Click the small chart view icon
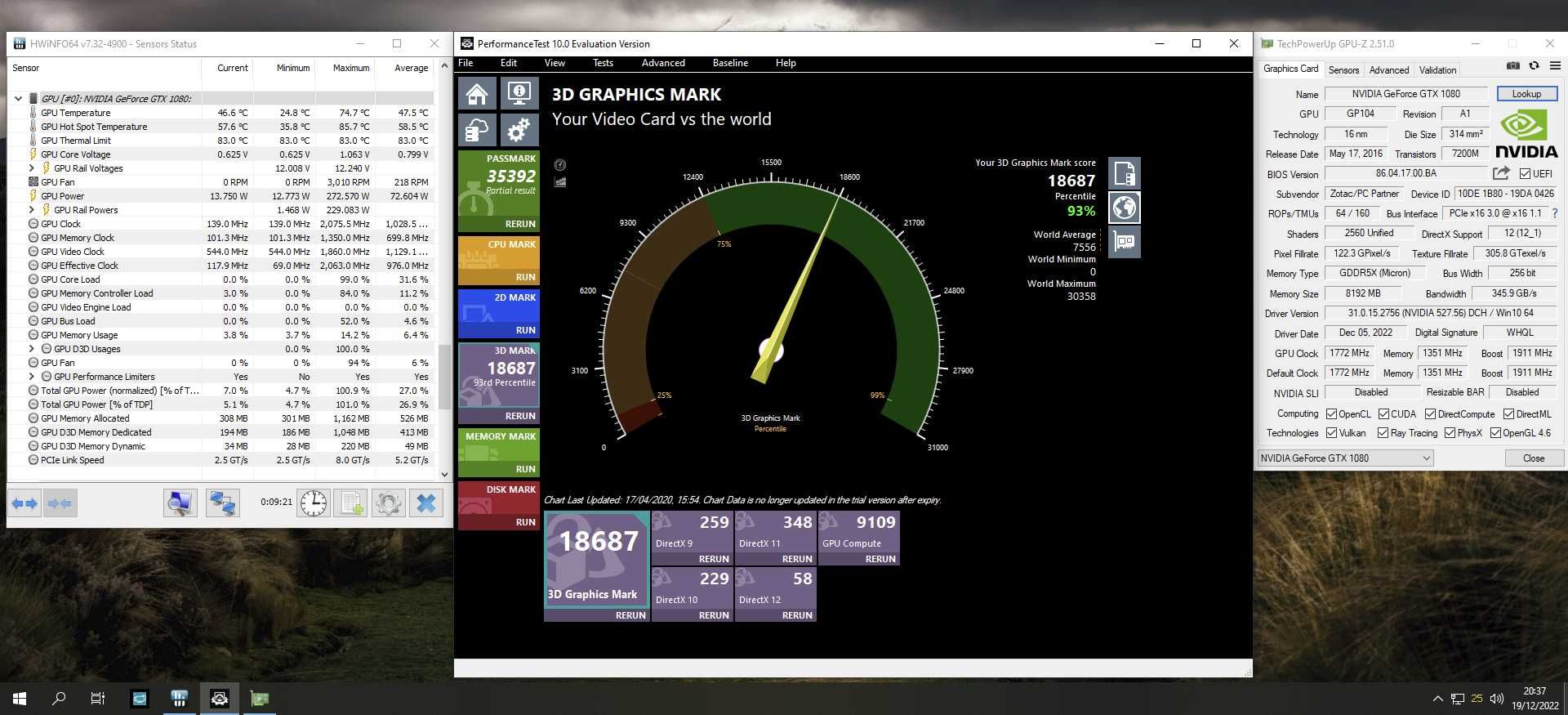The height and width of the screenshot is (715, 1568). tap(560, 181)
